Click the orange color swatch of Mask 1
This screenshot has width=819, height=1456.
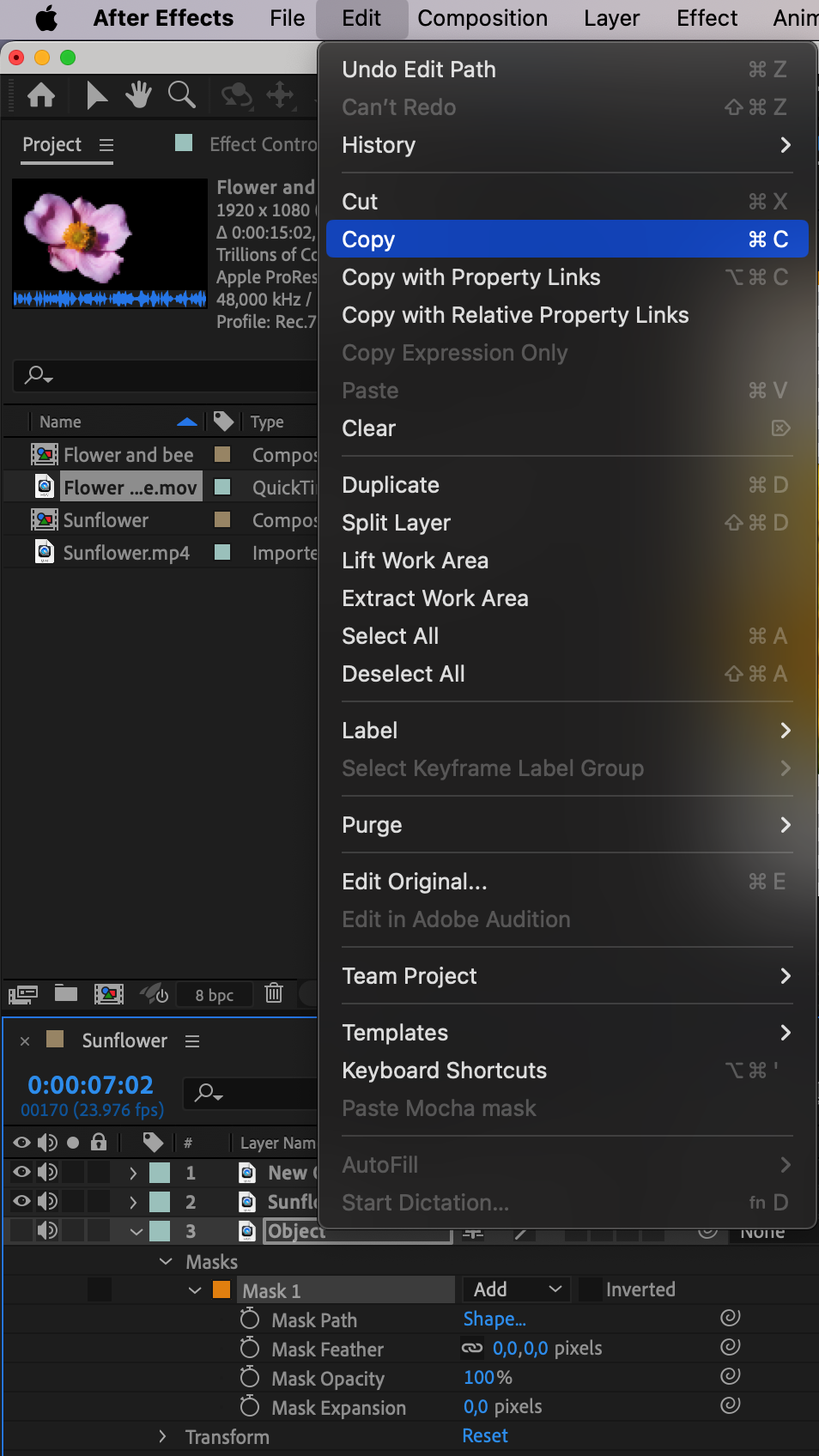click(221, 1289)
